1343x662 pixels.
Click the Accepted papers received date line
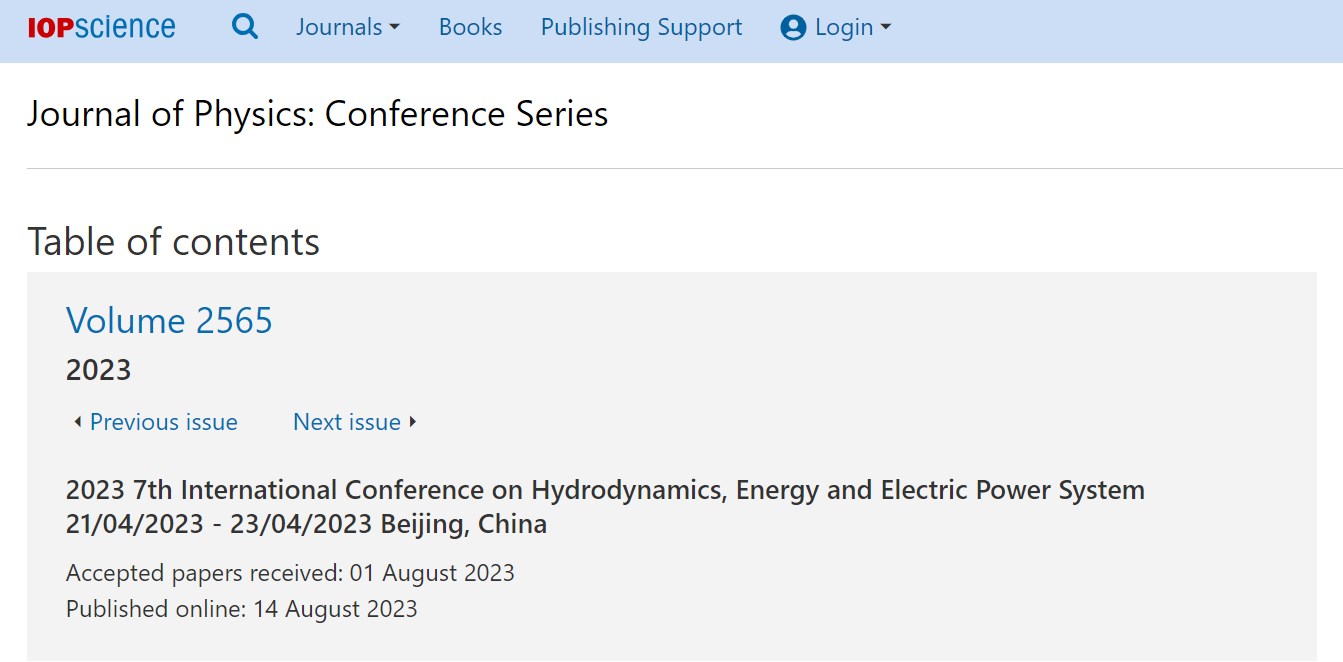pos(290,573)
